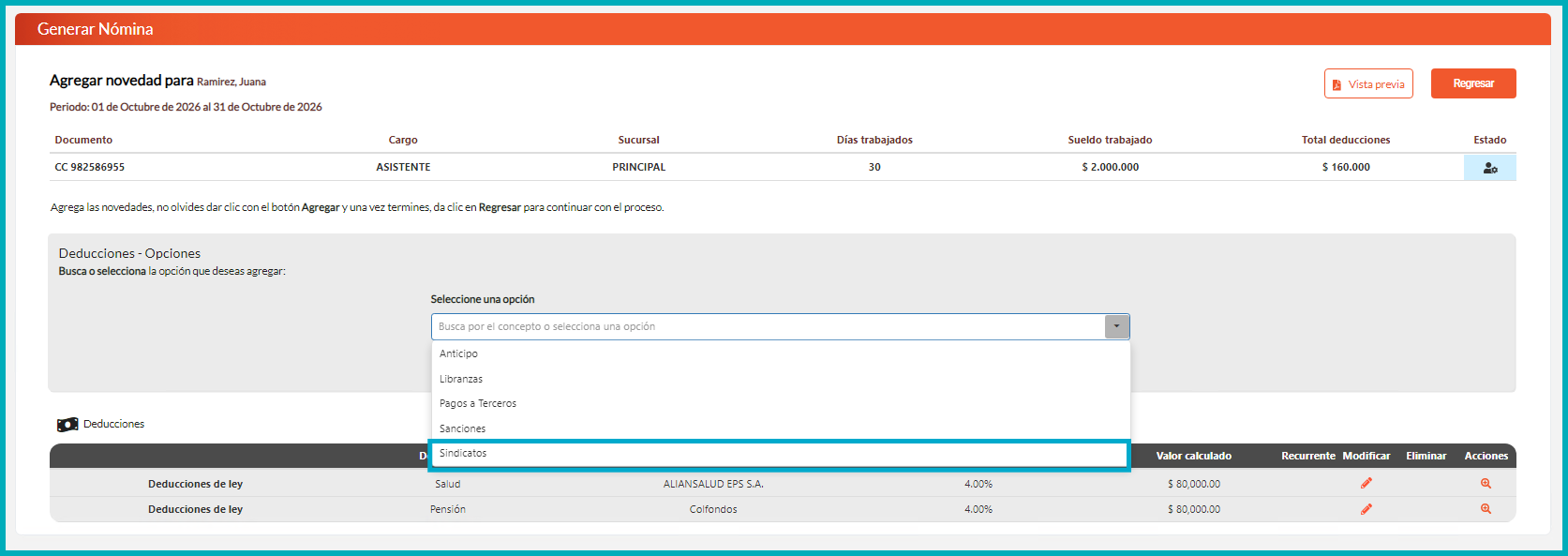Click the 4.00% value in the Salud row
This screenshot has height=556, width=1568.
[x=978, y=484]
